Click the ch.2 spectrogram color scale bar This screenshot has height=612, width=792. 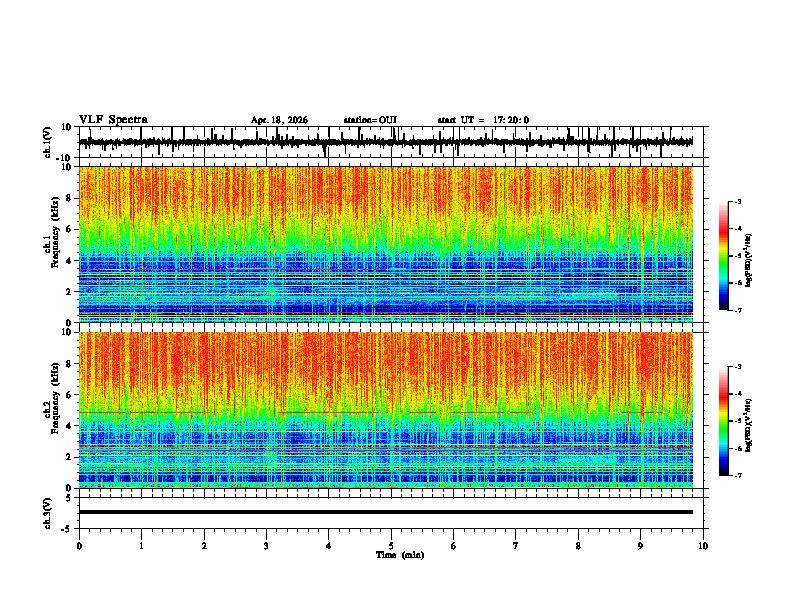coord(723,421)
